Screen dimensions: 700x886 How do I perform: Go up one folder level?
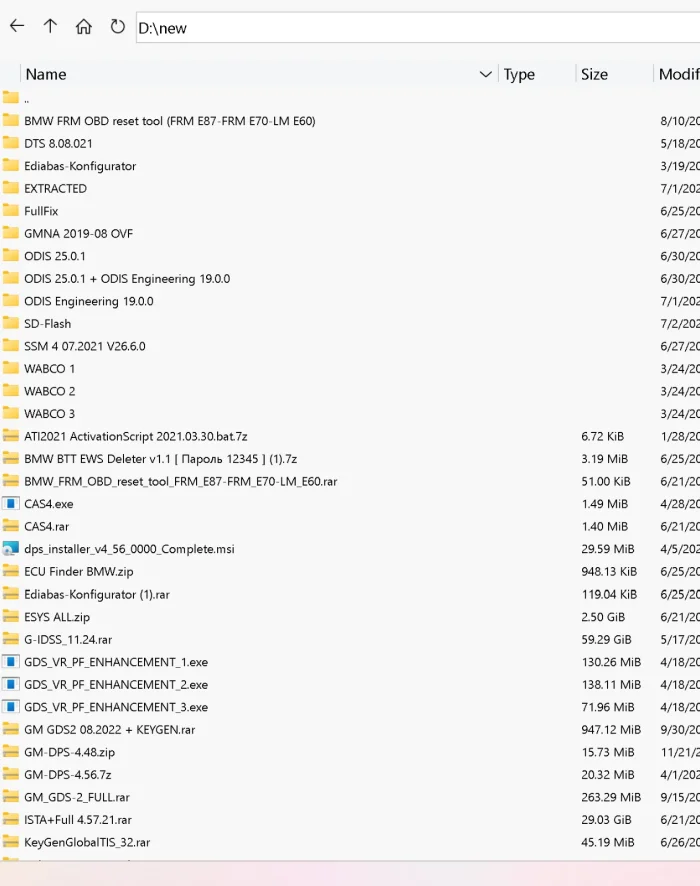(50, 26)
